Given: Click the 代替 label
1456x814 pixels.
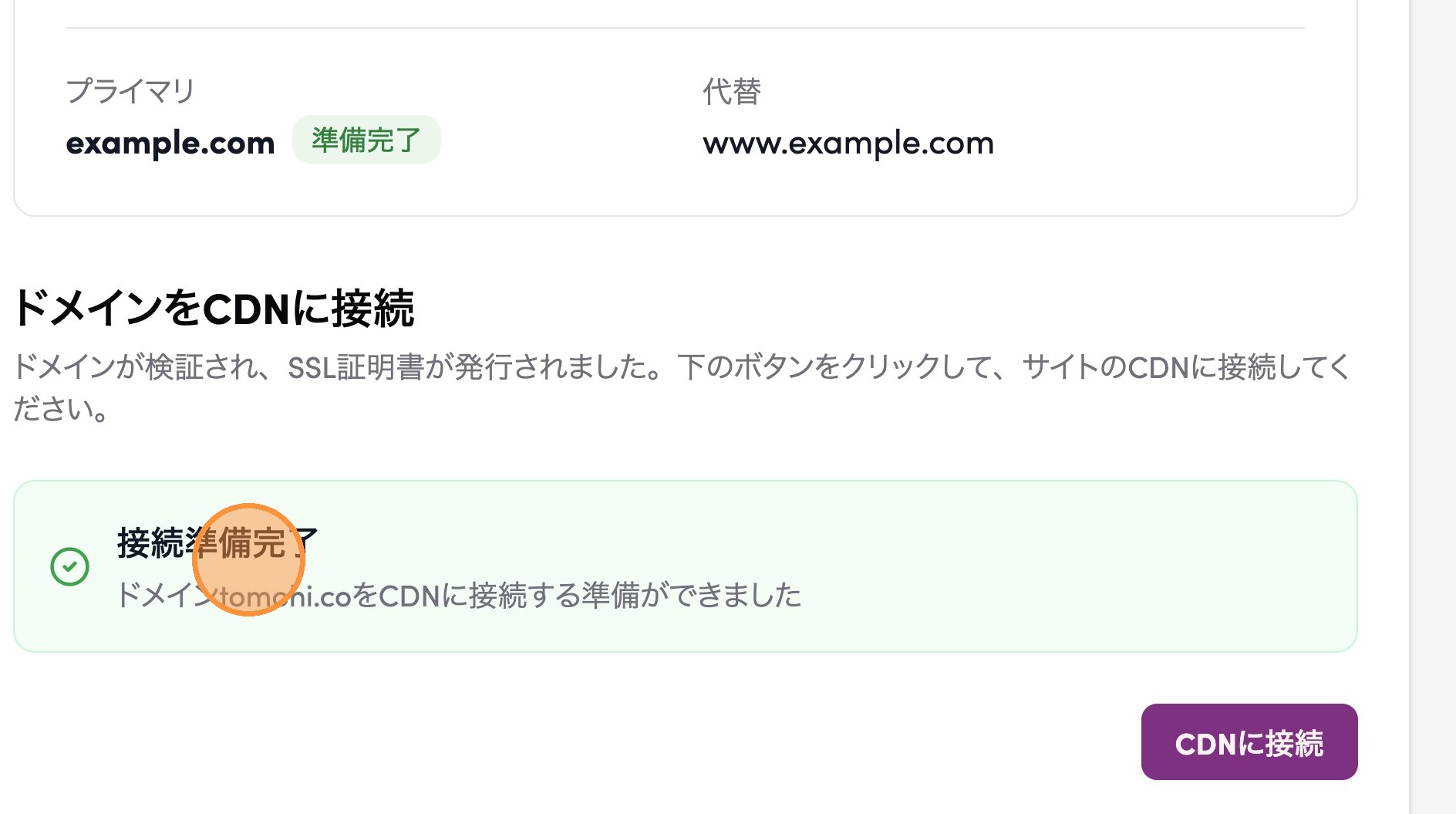Looking at the screenshot, I should point(731,91).
